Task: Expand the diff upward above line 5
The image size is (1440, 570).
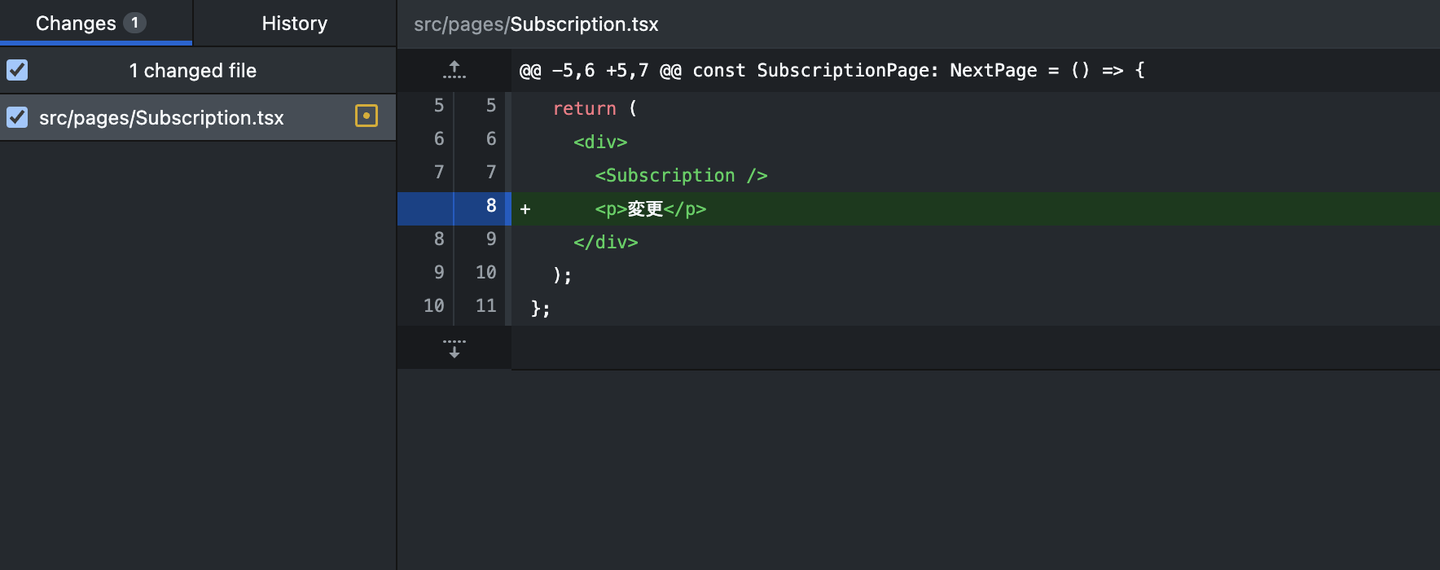Action: [454, 70]
